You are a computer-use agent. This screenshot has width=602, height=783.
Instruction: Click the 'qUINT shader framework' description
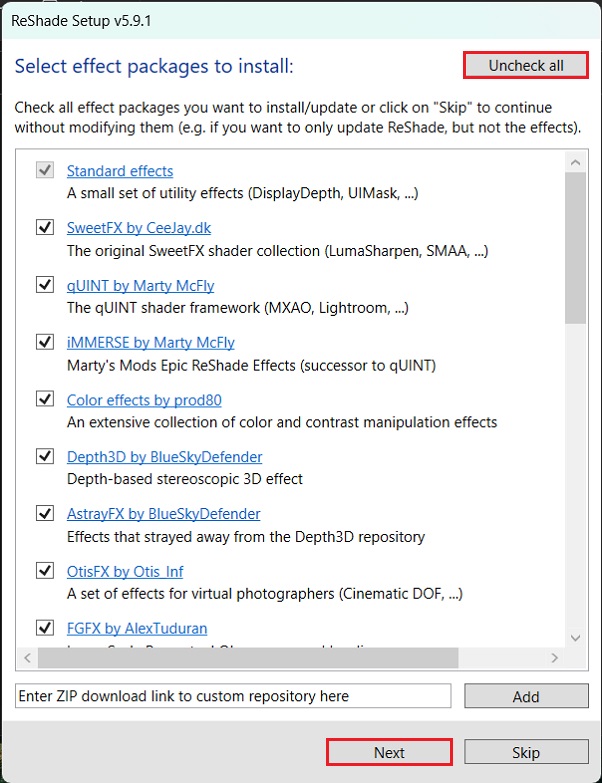238,308
